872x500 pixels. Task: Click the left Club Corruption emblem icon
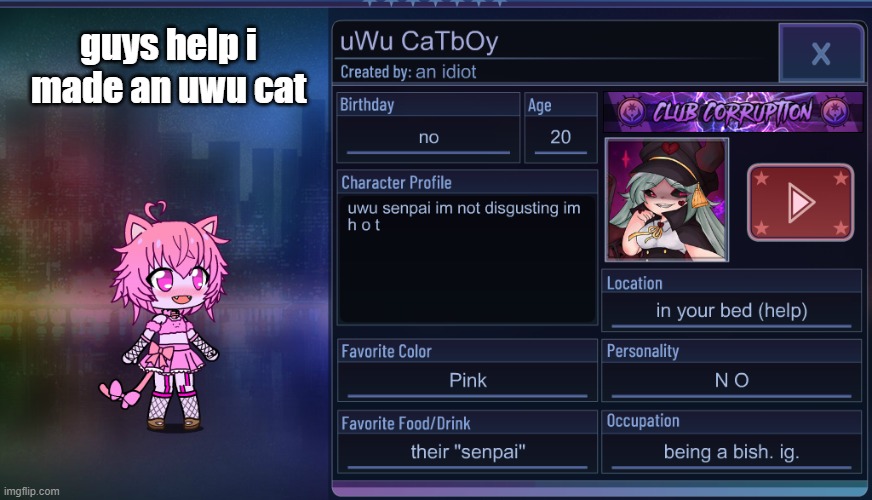point(631,111)
